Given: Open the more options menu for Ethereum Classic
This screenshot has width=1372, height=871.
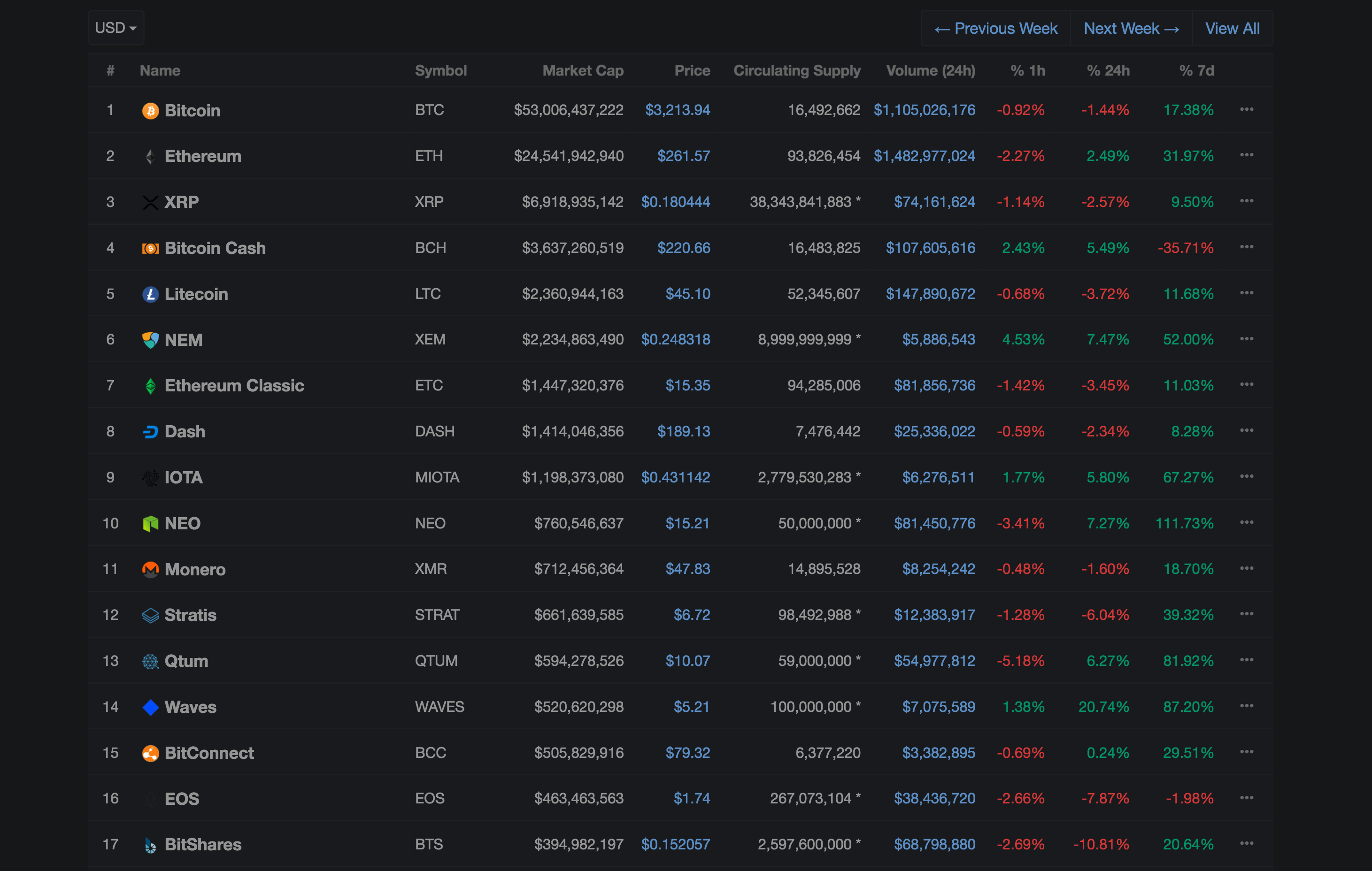Looking at the screenshot, I should point(1246,384).
